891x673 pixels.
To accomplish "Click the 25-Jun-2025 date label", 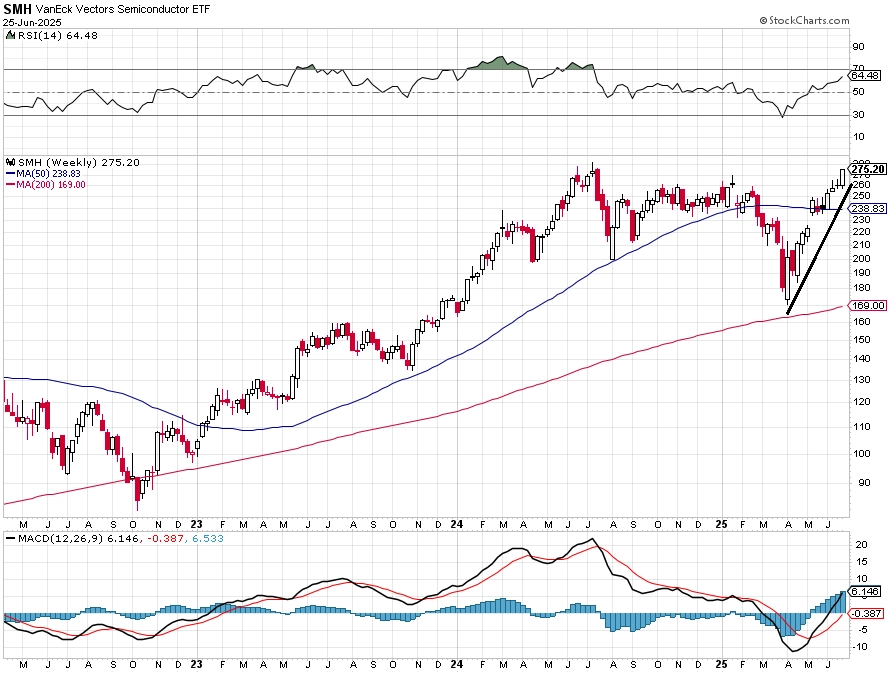I will point(32,23).
